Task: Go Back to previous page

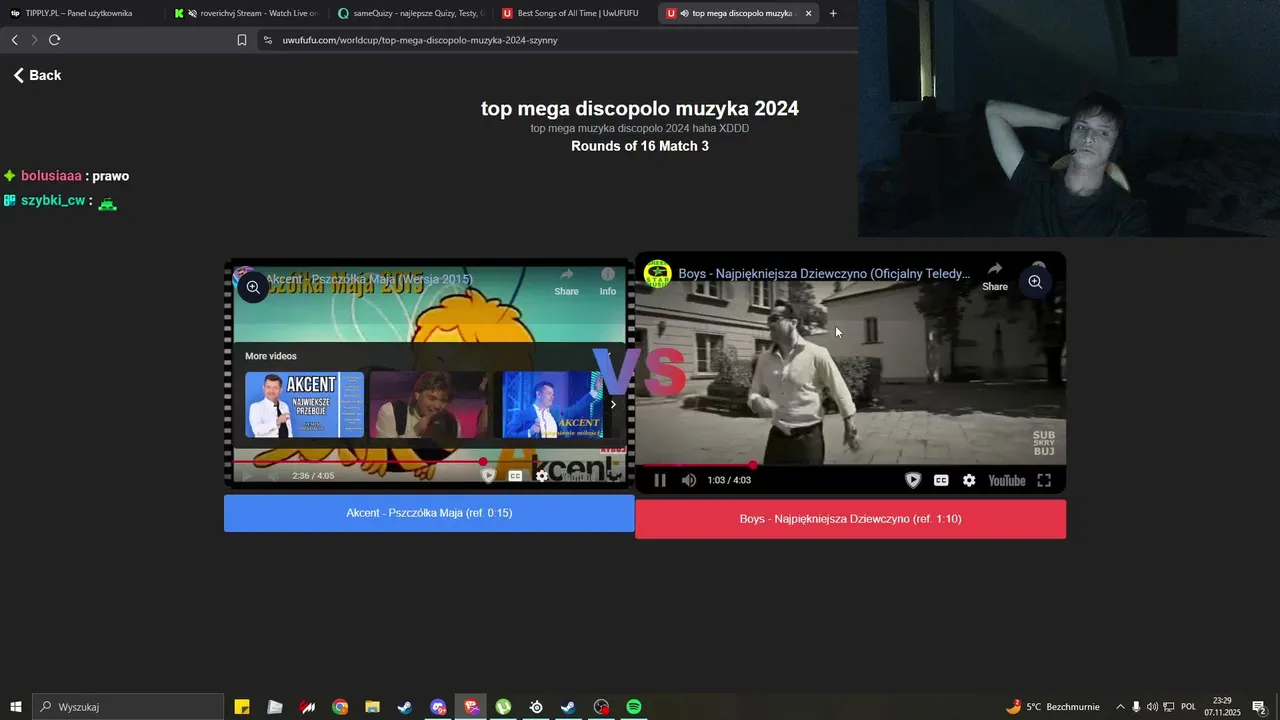Action: tap(37, 75)
